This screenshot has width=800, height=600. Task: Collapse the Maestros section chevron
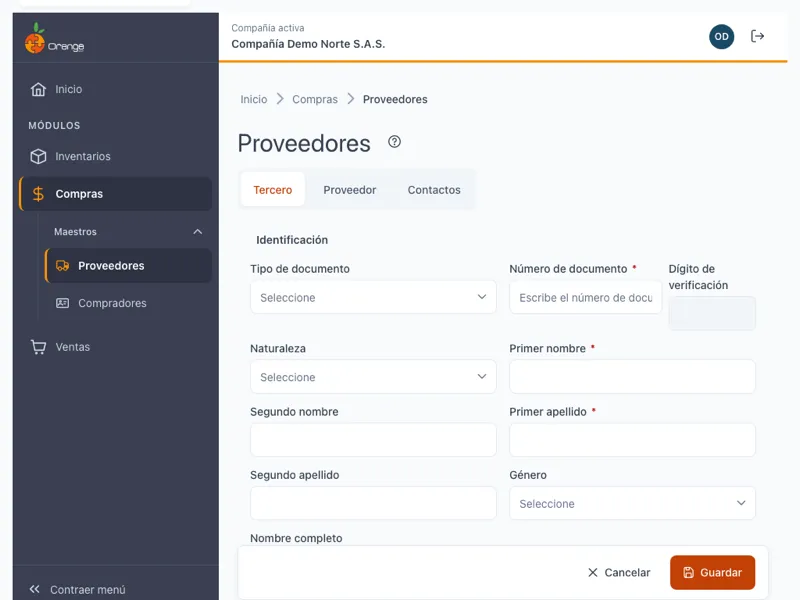197,232
